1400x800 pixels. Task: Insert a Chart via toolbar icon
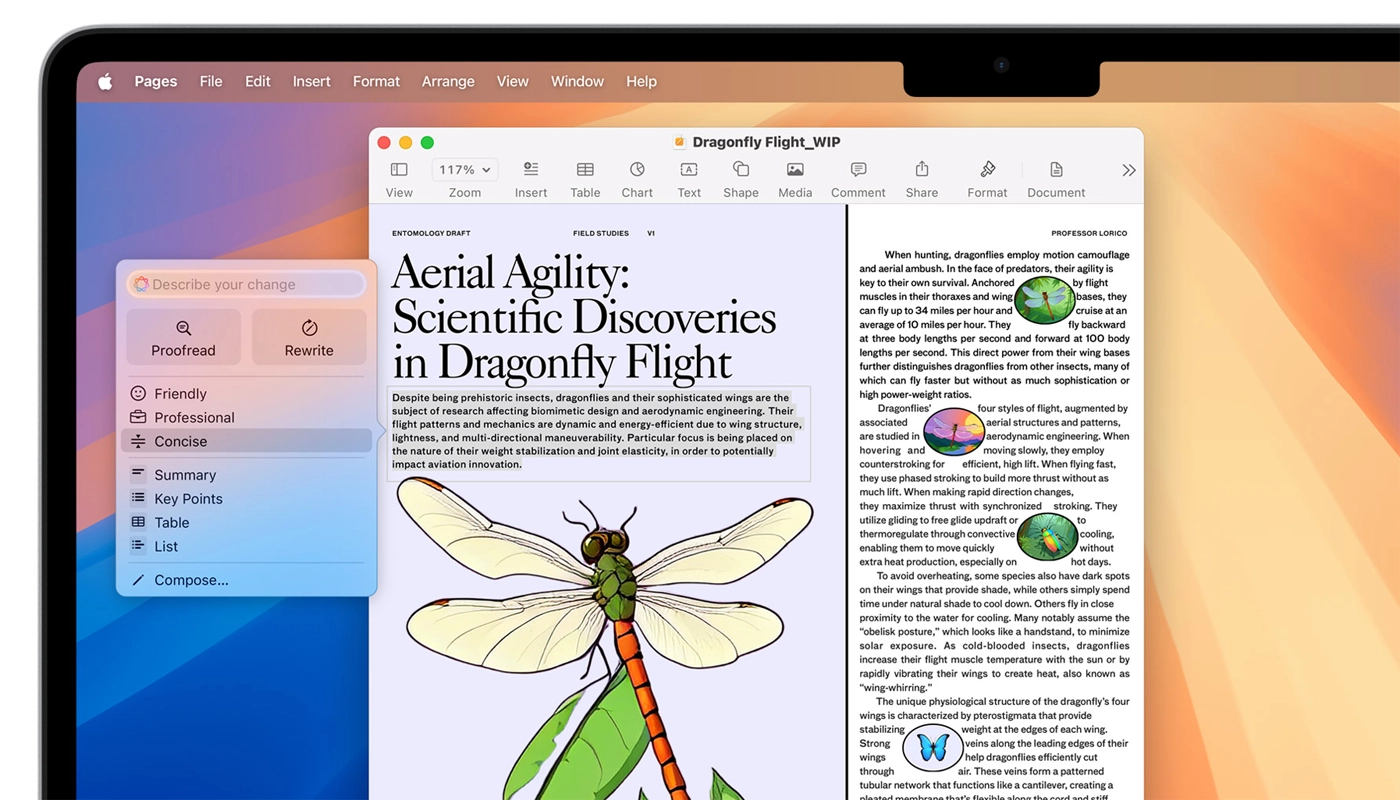(x=637, y=170)
